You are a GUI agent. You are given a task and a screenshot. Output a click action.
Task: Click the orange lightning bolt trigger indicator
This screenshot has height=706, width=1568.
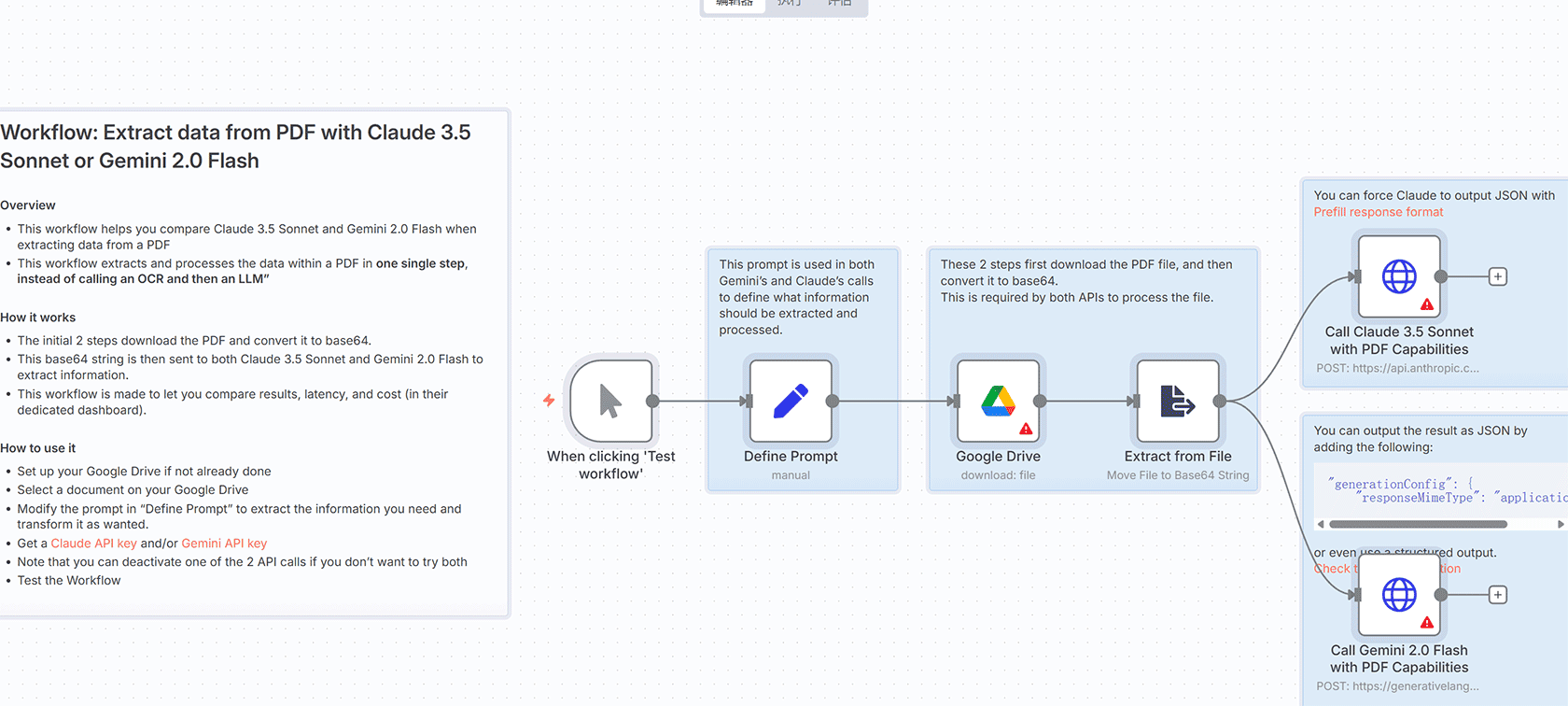tap(549, 401)
